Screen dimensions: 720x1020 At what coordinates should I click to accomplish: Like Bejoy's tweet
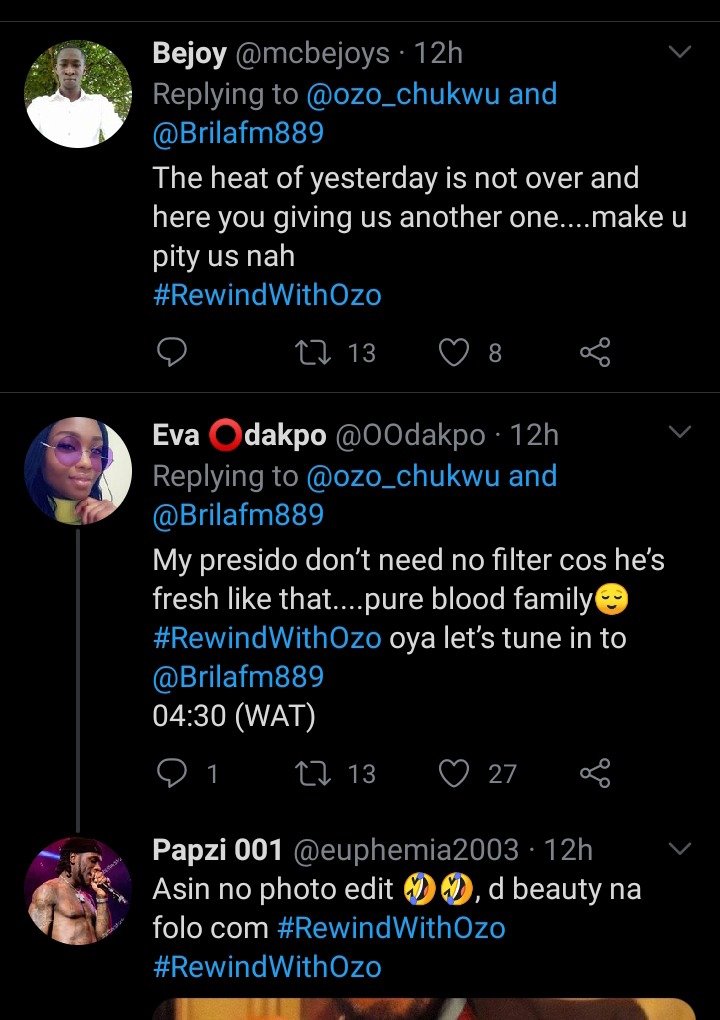[x=455, y=352]
